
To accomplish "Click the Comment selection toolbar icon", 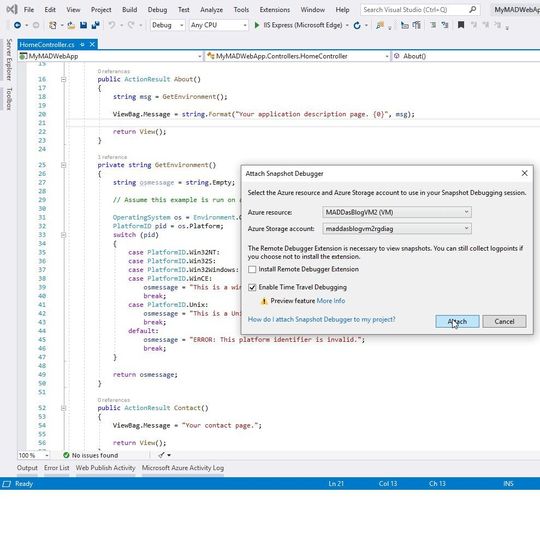I will 405,25.
